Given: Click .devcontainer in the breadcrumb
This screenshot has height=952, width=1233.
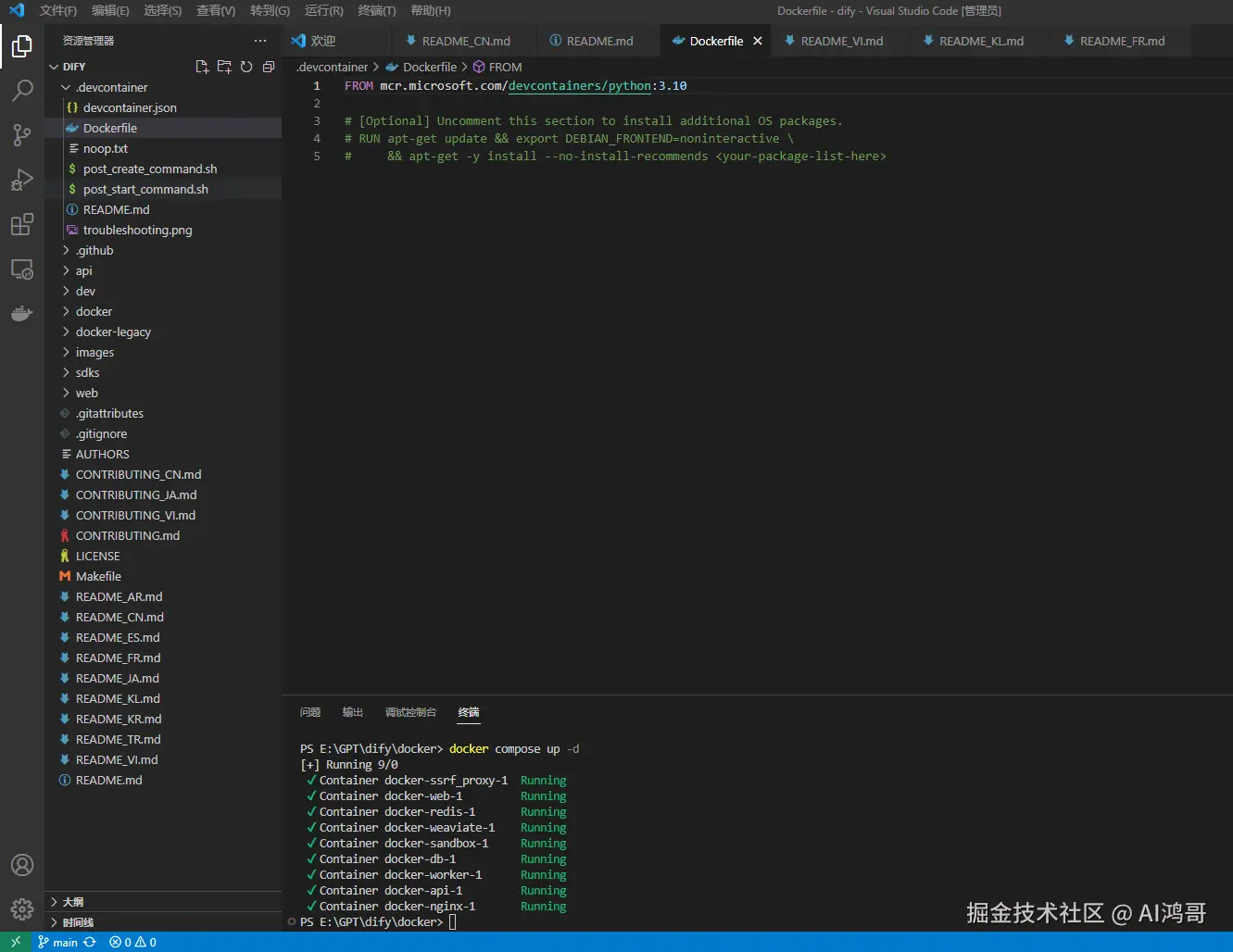Looking at the screenshot, I should [x=333, y=67].
